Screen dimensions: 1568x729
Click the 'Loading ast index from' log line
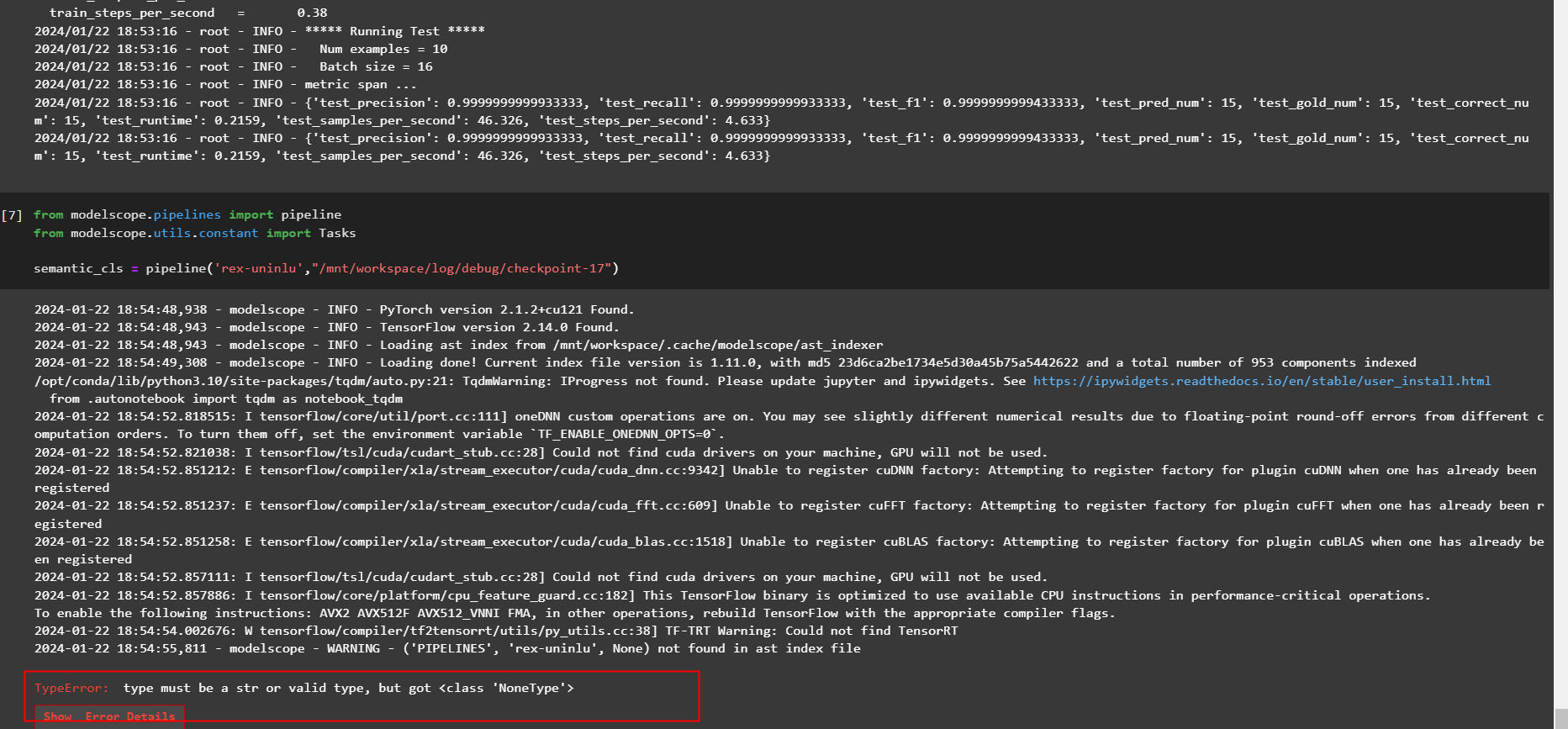459,345
